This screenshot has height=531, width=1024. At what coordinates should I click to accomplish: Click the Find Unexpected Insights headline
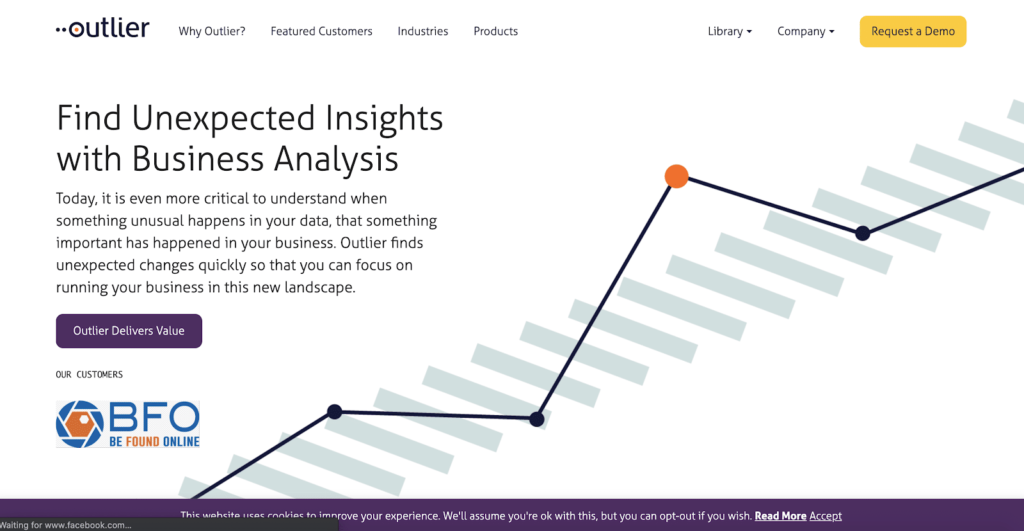tap(250, 138)
